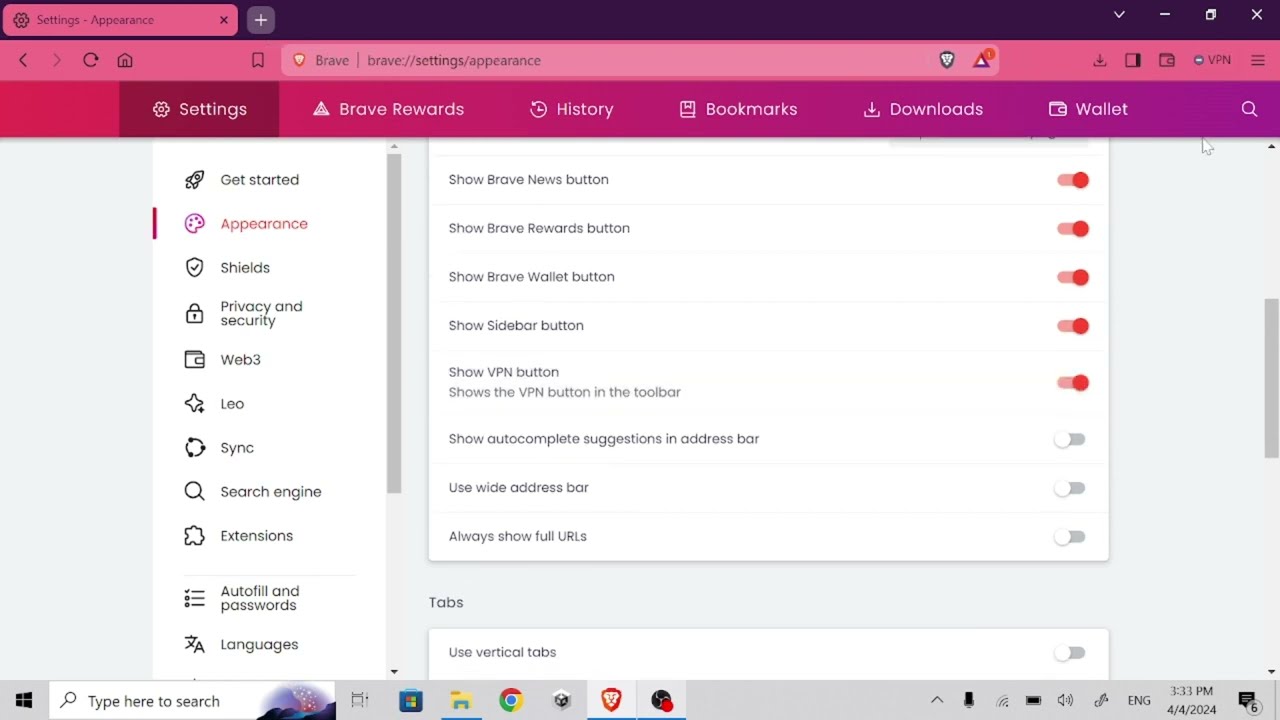Viewport: 1280px width, 720px height.
Task: Click the ENG language indicator
Action: 1138,701
